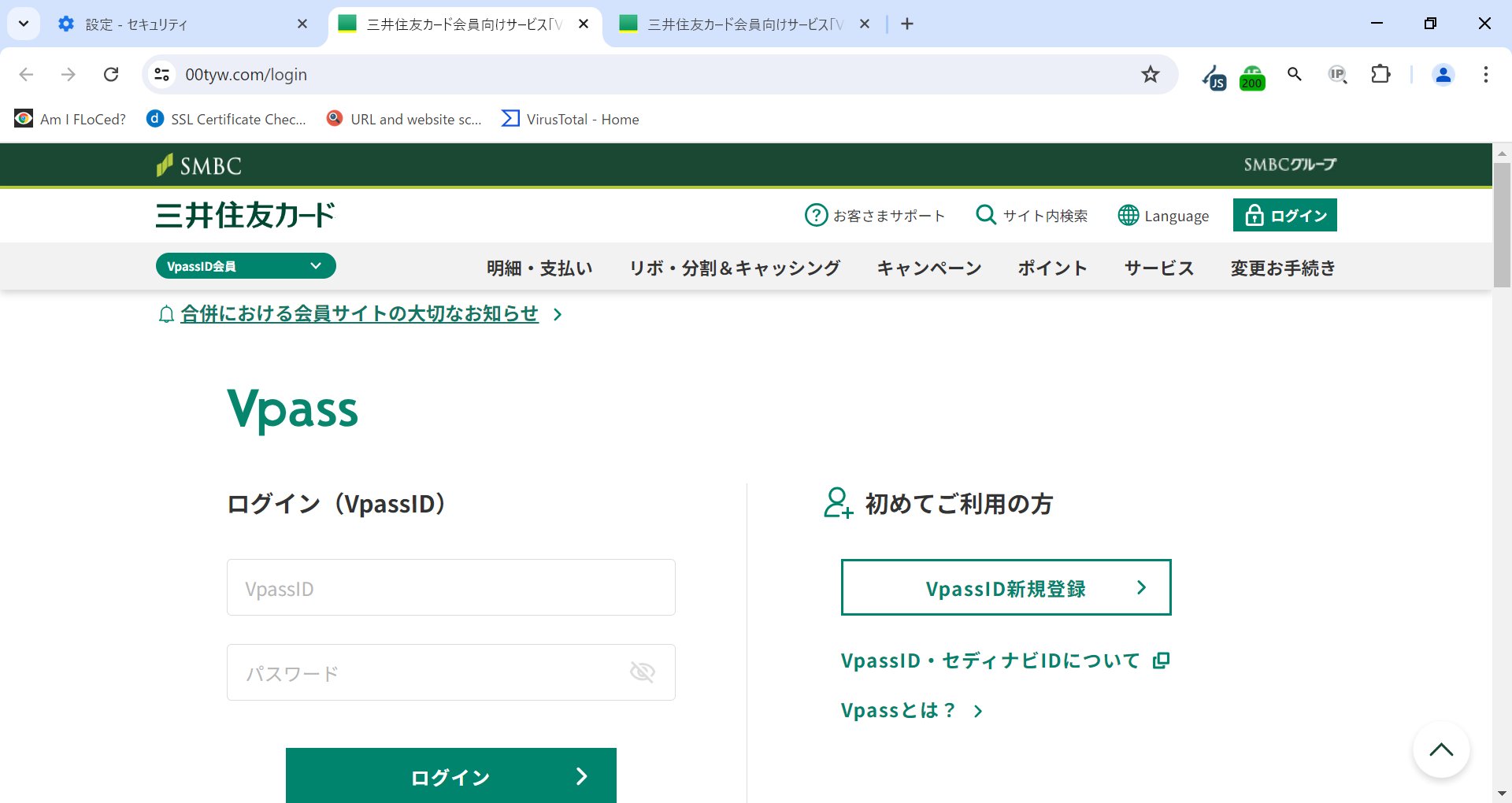Open the Language globe selector

pyautogui.click(x=1163, y=215)
